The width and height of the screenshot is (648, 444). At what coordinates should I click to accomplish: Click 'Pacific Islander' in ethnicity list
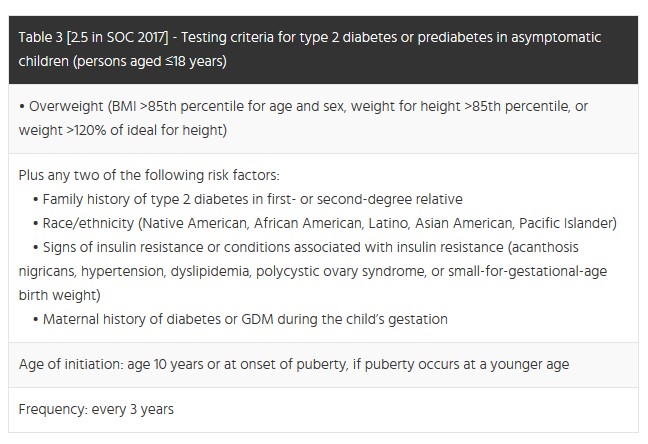pos(565,223)
